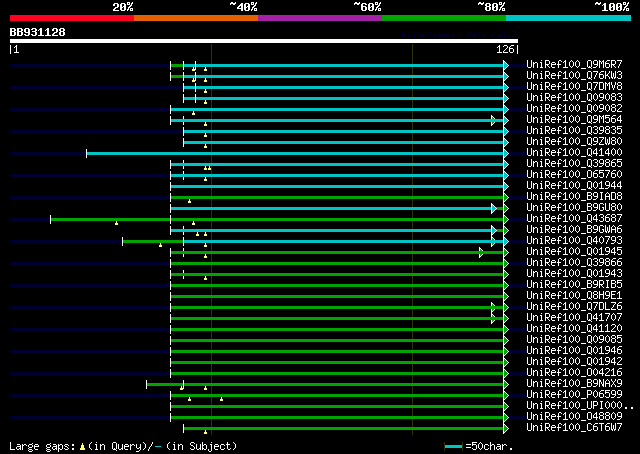Select the UniRef100_Q41707 label
This screenshot has height=454, width=640.
click(x=574, y=318)
